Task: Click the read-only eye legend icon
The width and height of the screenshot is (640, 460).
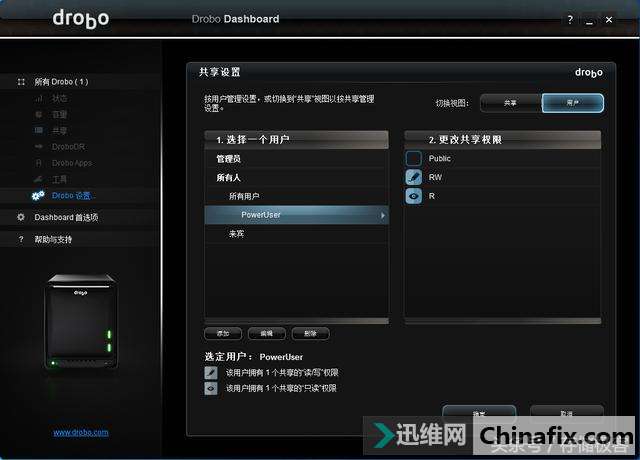Action: coord(211,388)
